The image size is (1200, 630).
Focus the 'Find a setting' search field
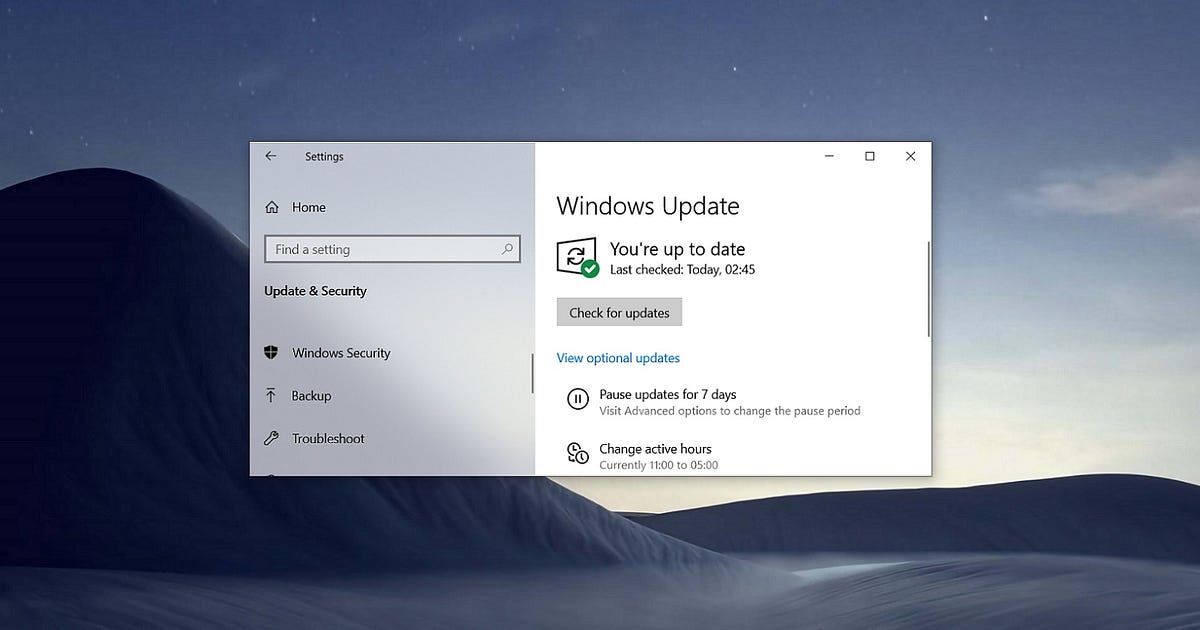(380, 249)
